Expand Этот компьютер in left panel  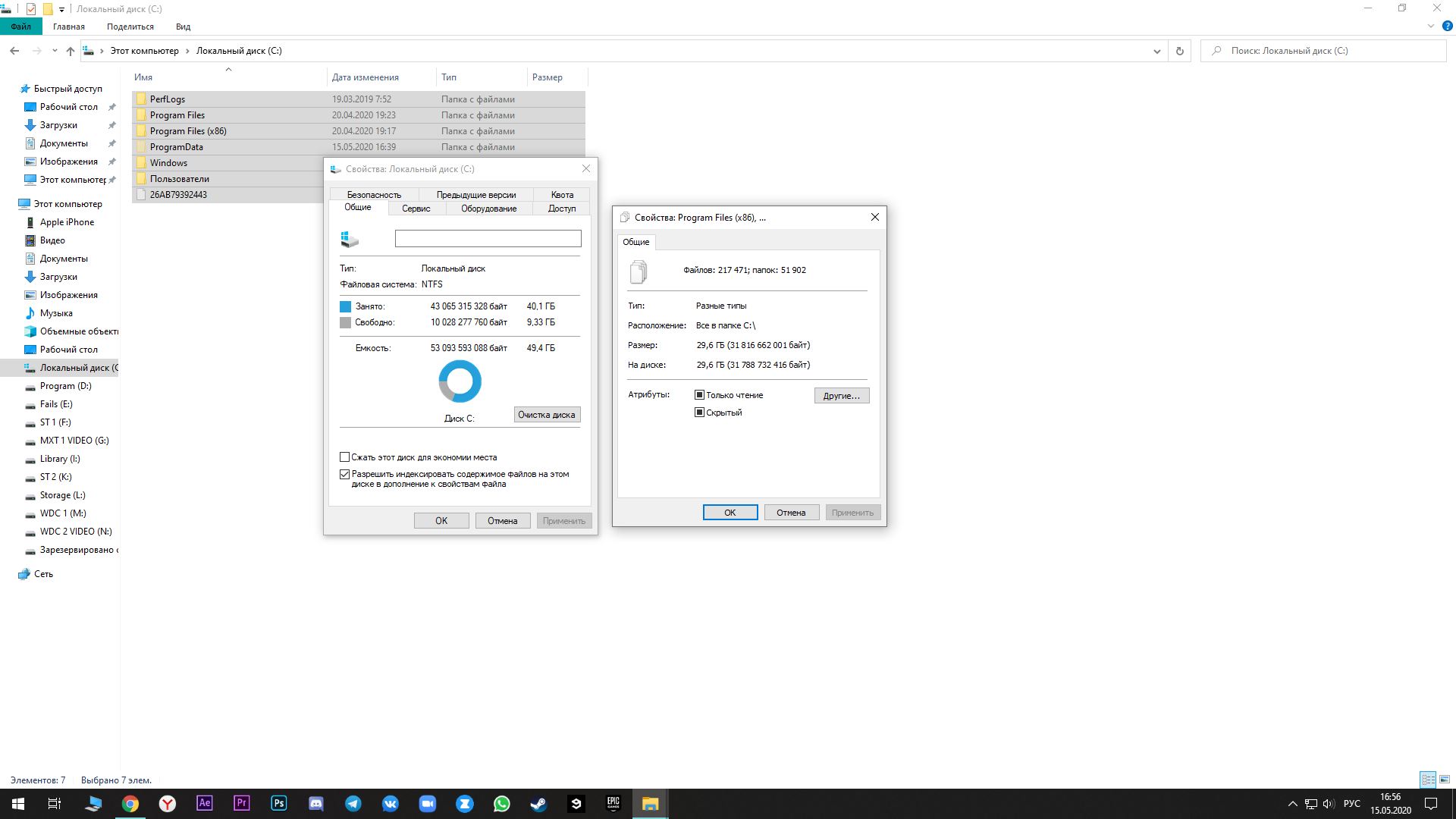point(8,203)
